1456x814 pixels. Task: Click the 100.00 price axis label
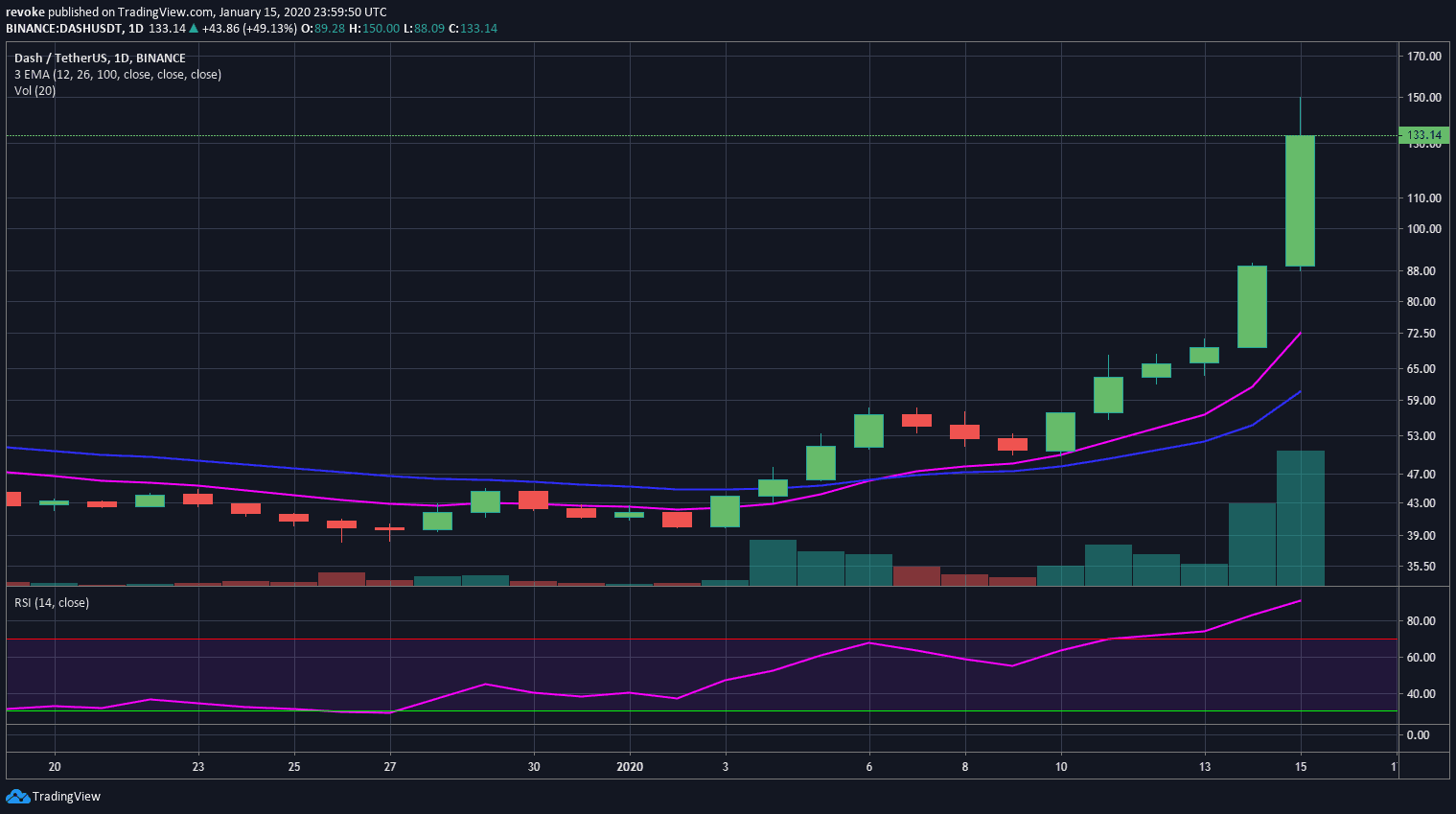(1423, 228)
